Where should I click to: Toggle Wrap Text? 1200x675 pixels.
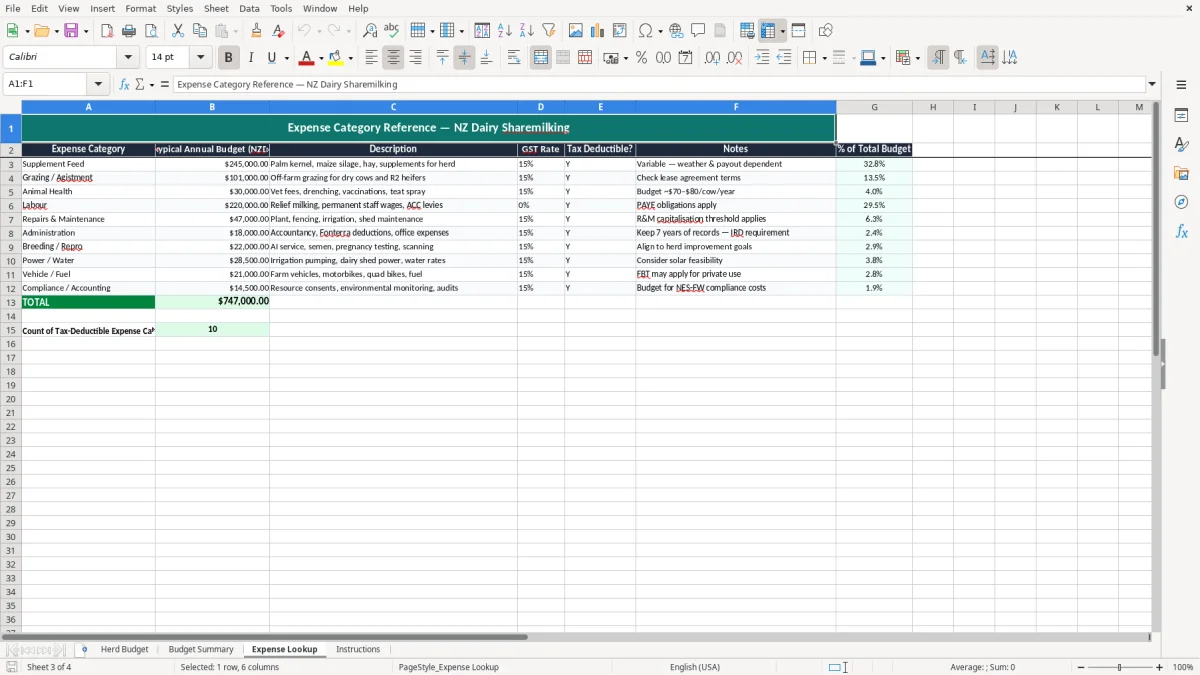[x=514, y=58]
